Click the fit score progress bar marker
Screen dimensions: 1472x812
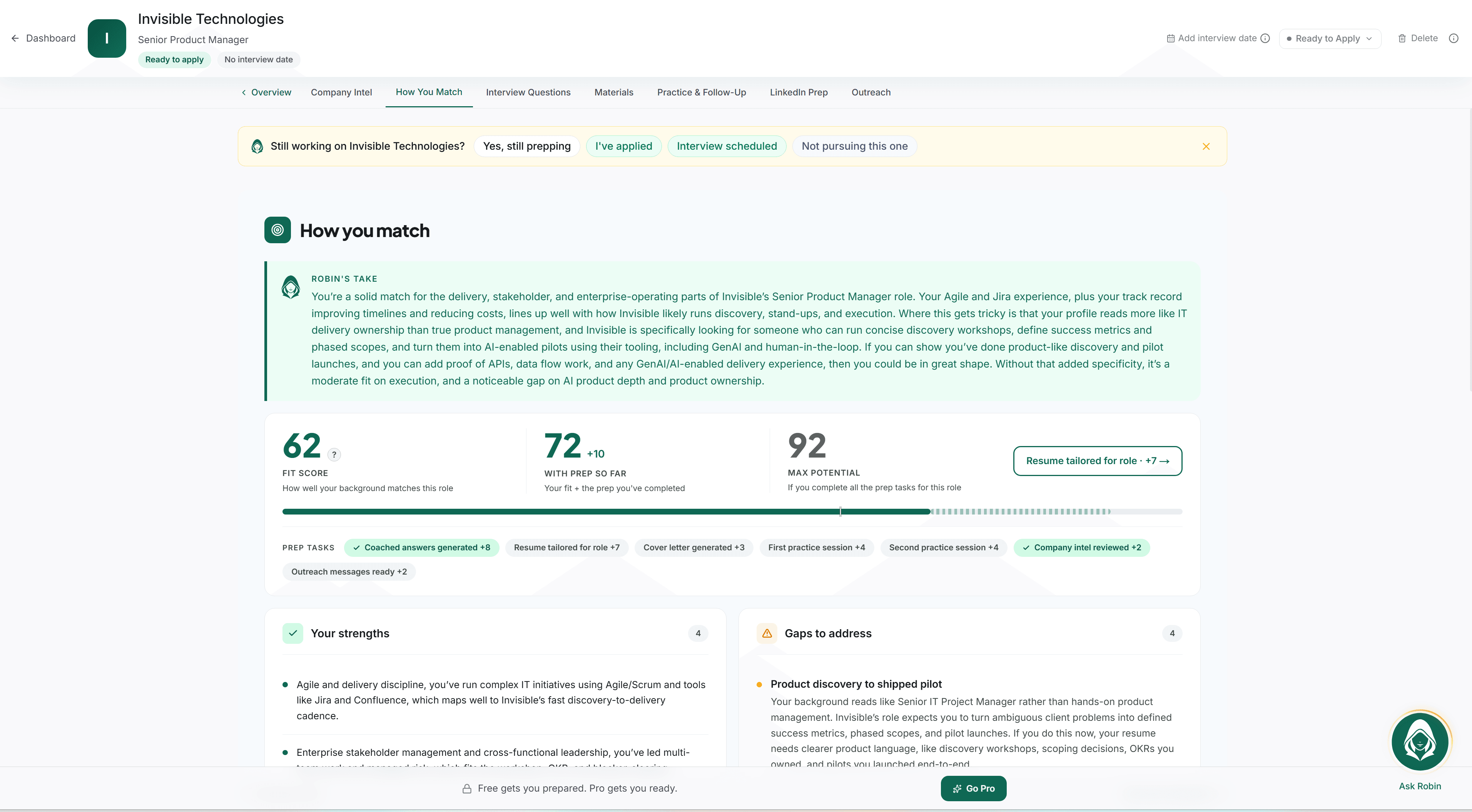pyautogui.click(x=840, y=511)
